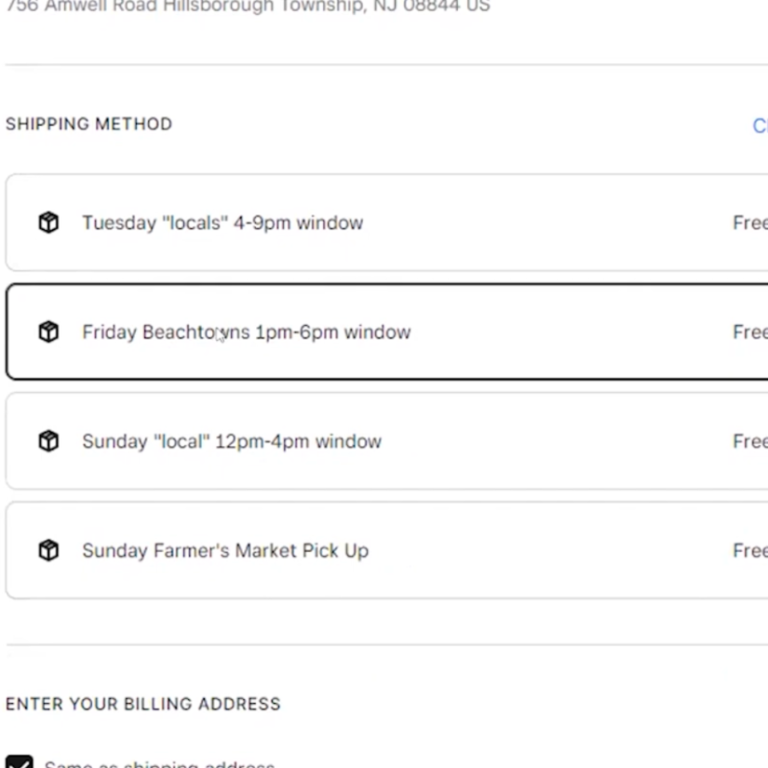The height and width of the screenshot is (768, 768).
Task: Click the "Same as shipping address" label text
Action: (160, 764)
